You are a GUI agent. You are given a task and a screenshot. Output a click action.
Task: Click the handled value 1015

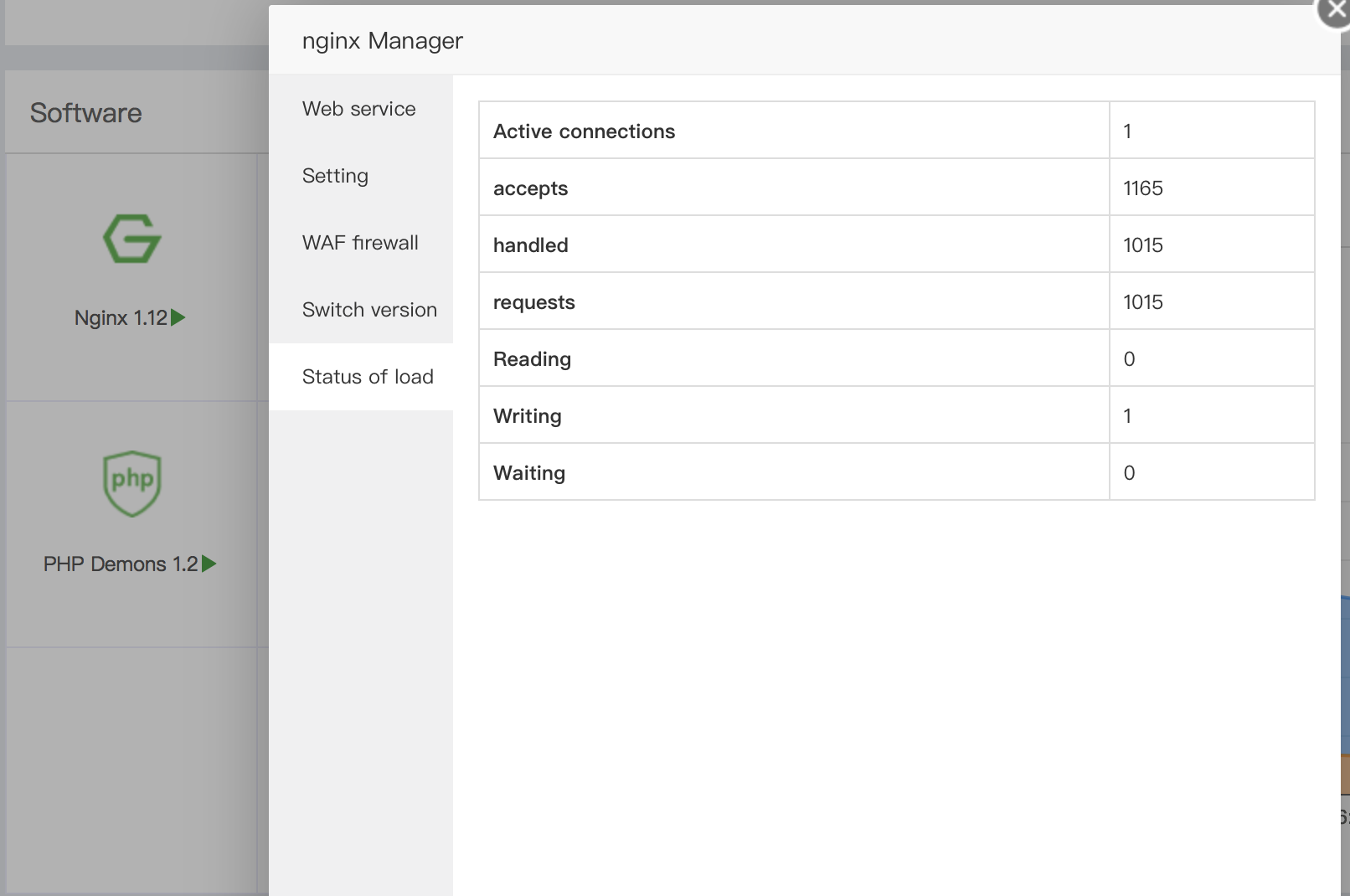coord(1143,245)
